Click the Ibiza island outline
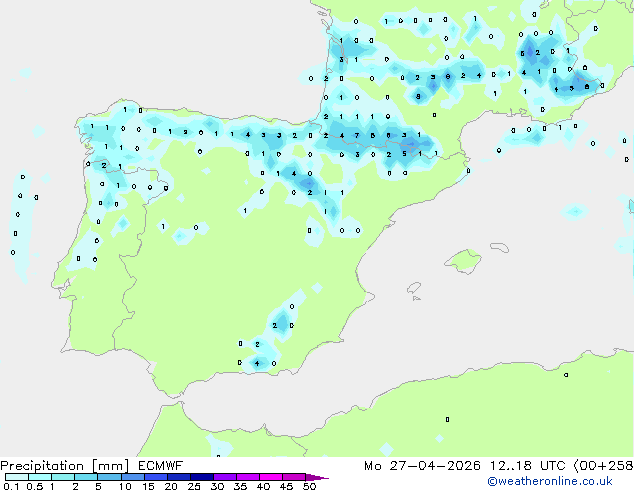The width and height of the screenshot is (634, 490). pos(414,288)
